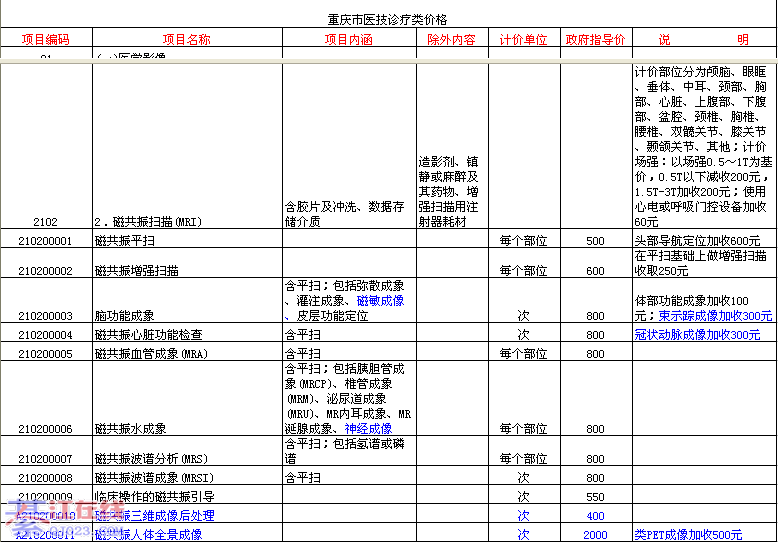The width and height of the screenshot is (778, 542).
Task: Click blue note 类PET成像加收500元
Action: [688, 535]
